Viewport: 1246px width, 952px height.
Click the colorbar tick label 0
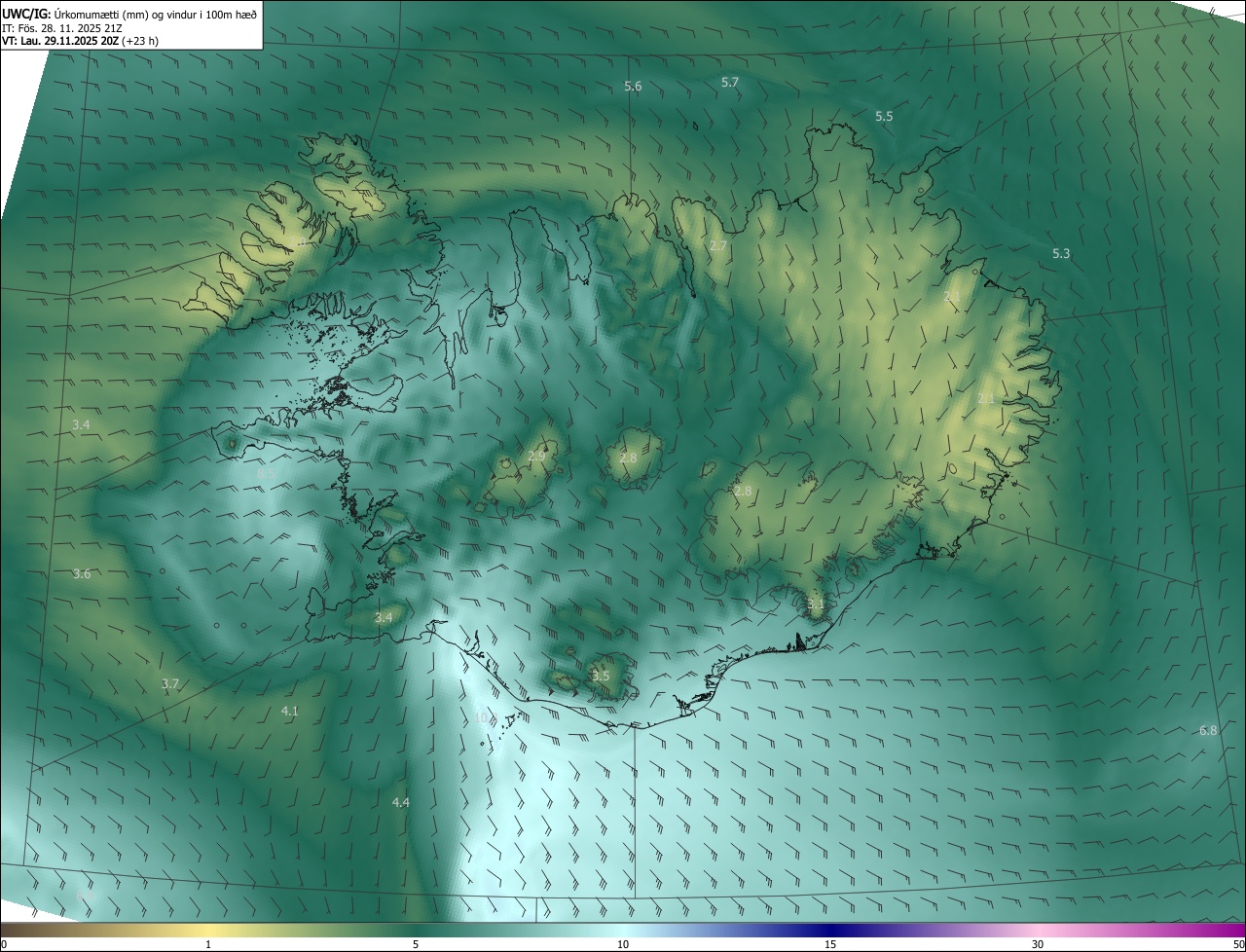4,944
